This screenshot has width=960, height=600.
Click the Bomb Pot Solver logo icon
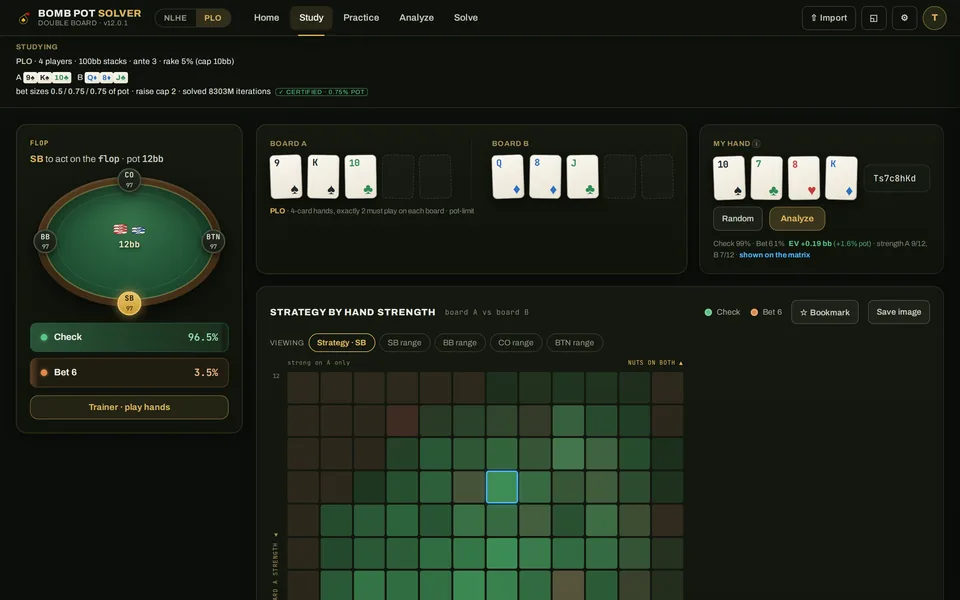click(24, 18)
